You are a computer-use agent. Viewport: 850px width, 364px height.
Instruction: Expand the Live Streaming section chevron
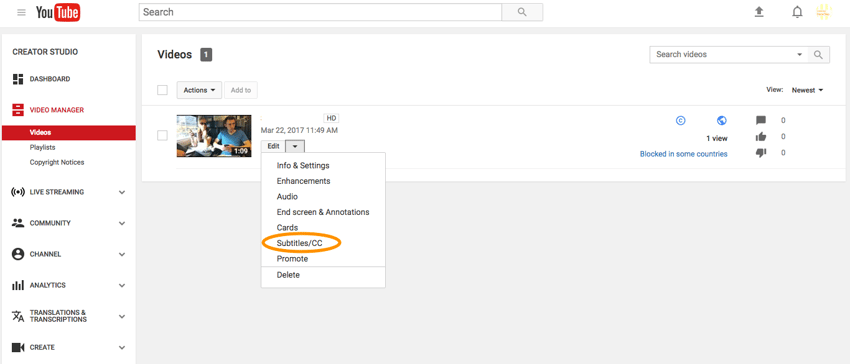pos(122,192)
